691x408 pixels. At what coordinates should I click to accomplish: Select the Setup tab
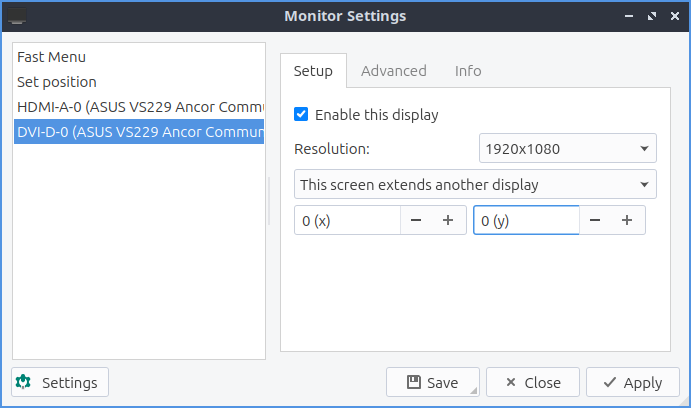(x=313, y=71)
